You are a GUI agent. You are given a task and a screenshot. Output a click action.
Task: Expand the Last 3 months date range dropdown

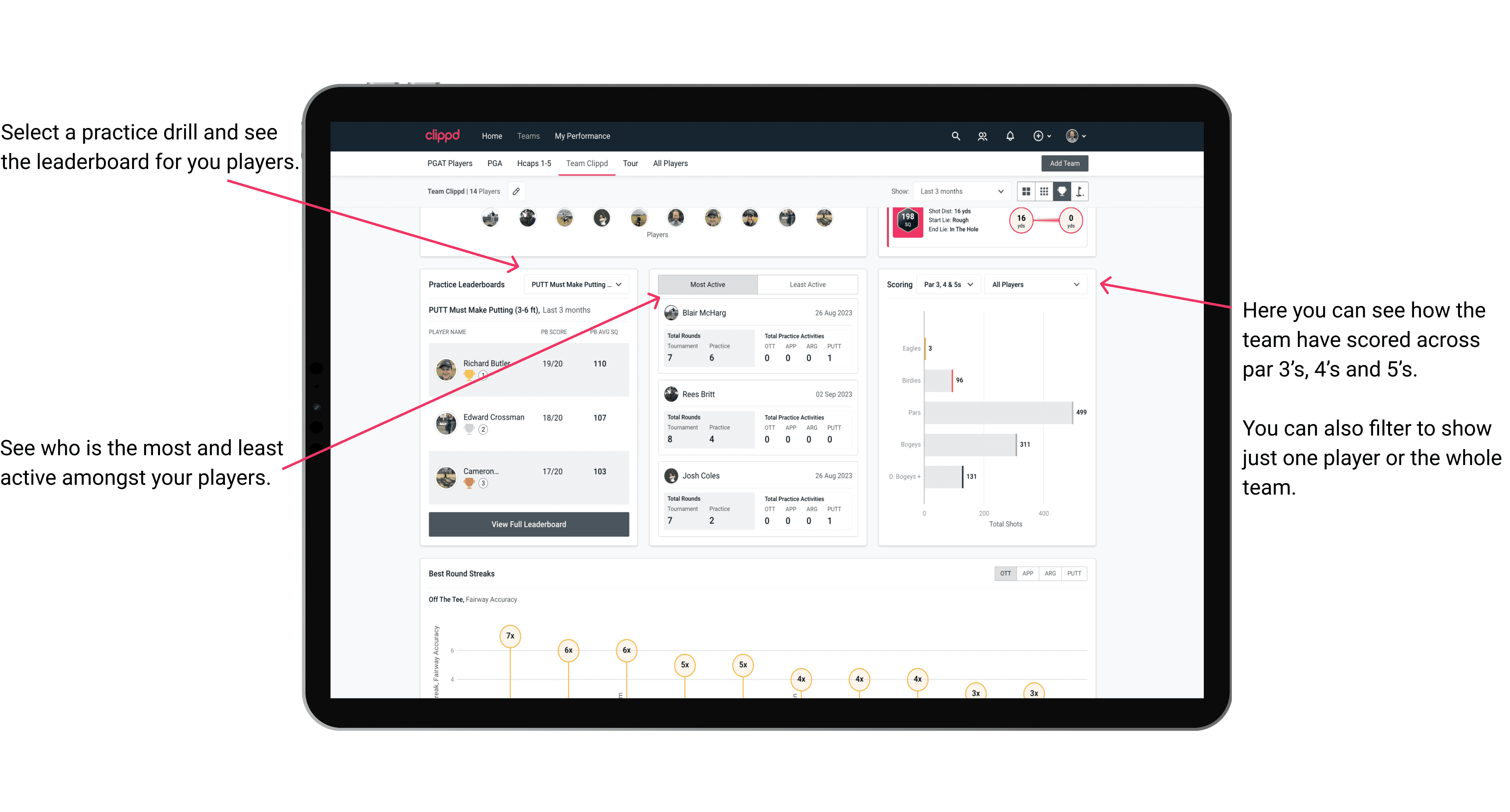(961, 192)
